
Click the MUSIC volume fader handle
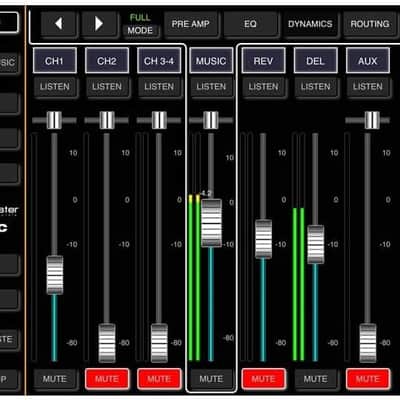pos(211,223)
